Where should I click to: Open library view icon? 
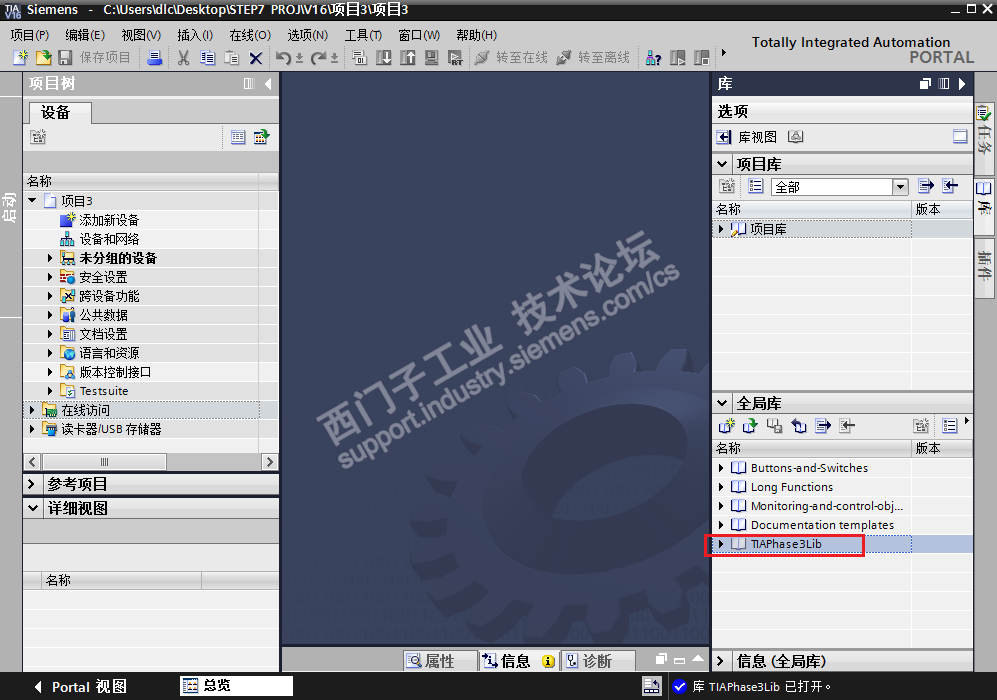click(x=724, y=137)
